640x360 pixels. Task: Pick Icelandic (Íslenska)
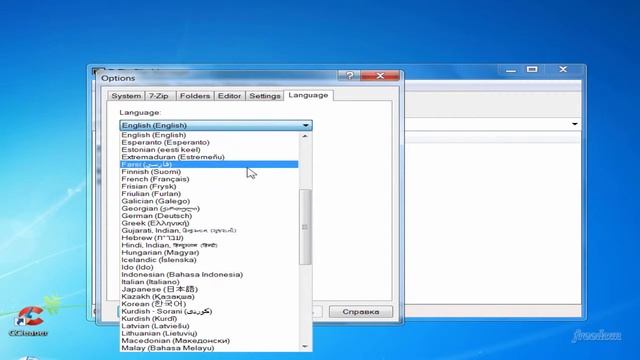coord(209,260)
